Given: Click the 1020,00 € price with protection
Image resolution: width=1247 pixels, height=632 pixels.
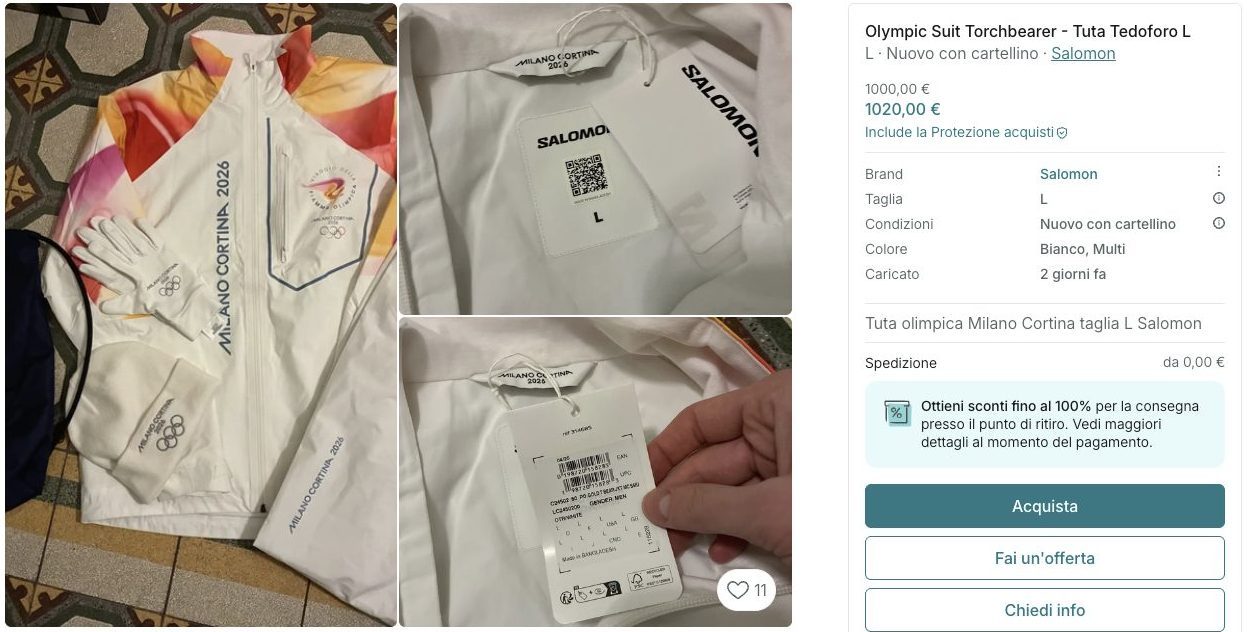Looking at the screenshot, I should point(902,109).
